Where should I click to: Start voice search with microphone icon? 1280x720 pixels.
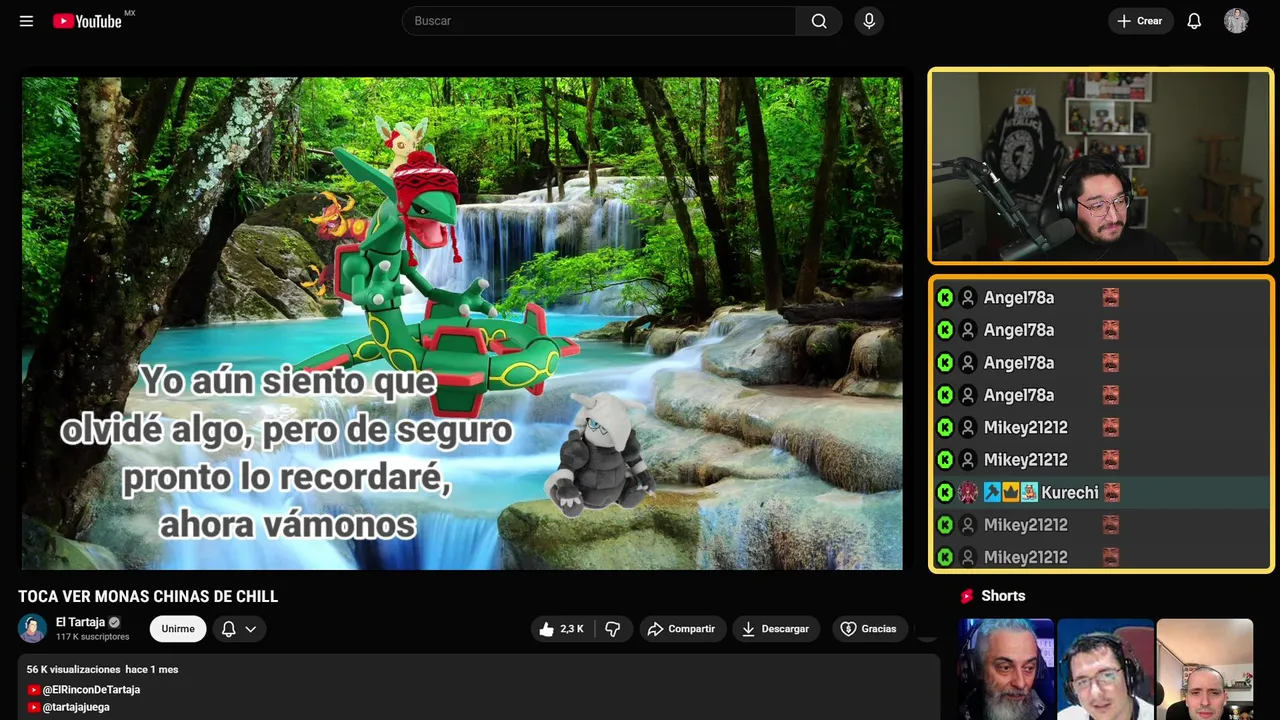pos(869,21)
